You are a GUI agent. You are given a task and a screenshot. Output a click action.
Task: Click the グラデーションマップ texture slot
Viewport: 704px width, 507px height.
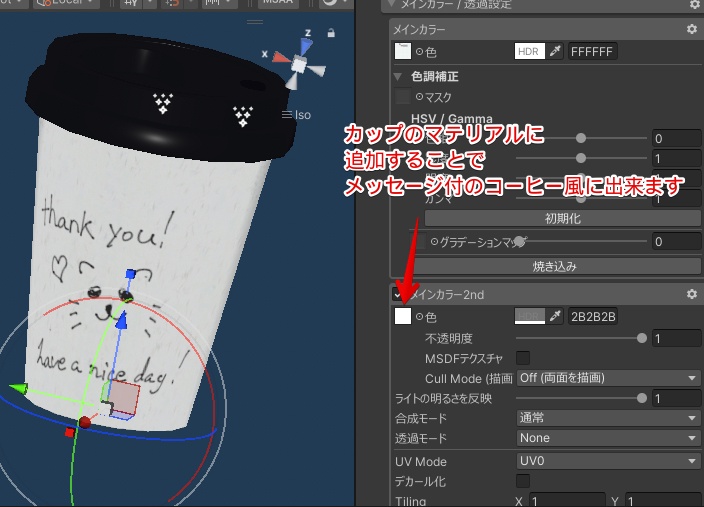419,242
